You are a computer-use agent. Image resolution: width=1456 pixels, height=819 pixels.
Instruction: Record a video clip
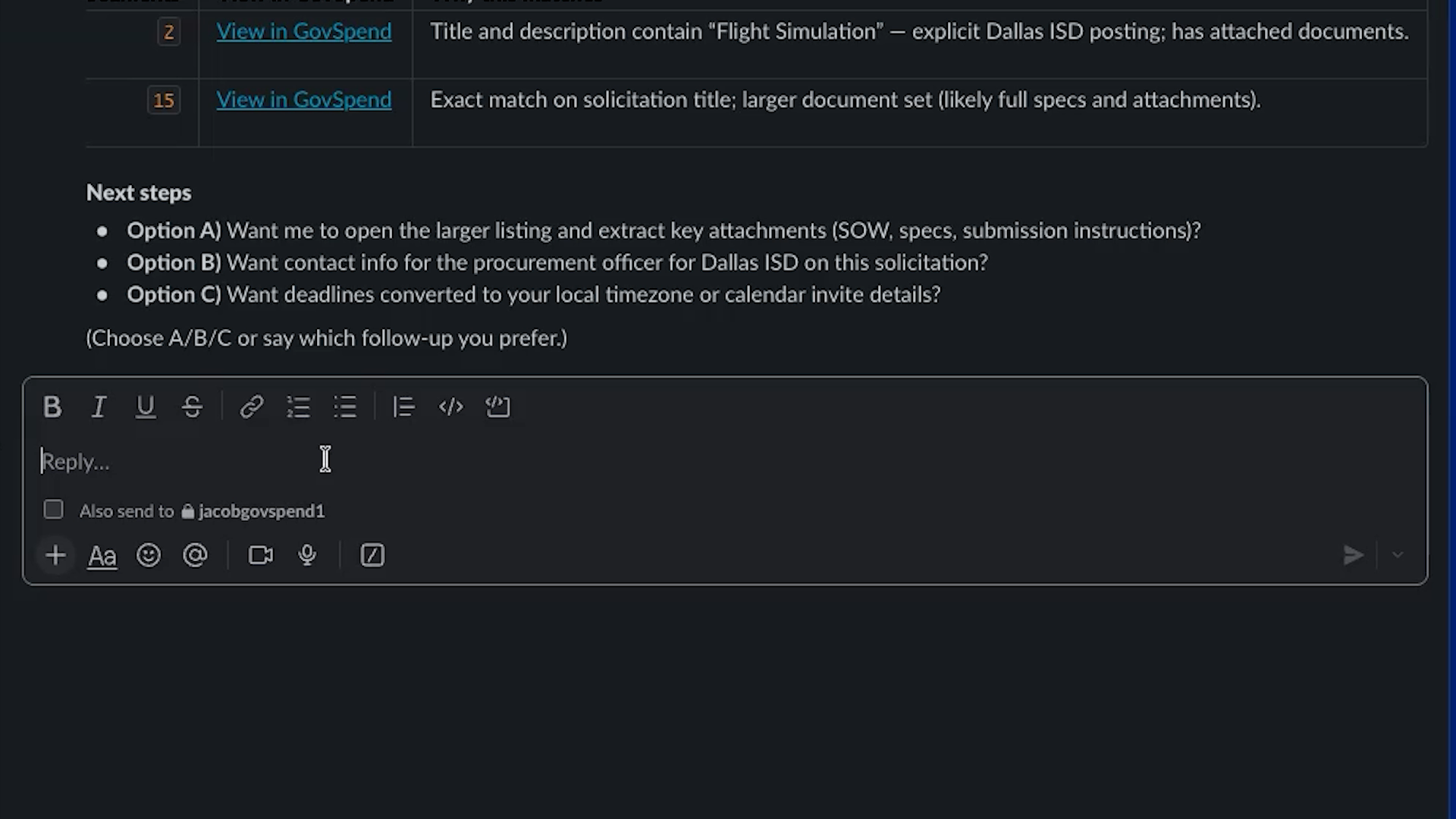pos(261,556)
